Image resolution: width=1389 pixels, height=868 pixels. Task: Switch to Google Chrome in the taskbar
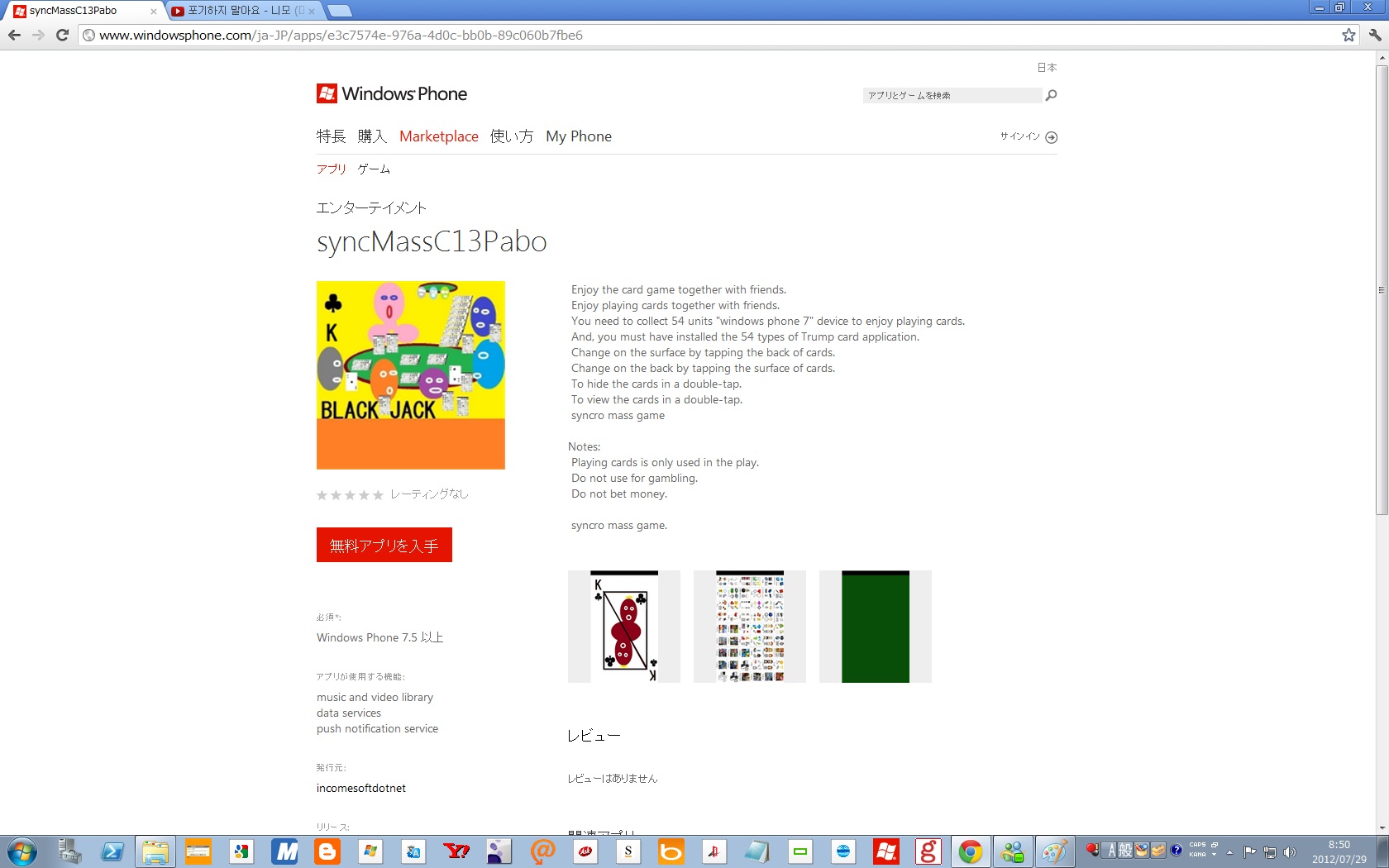(x=970, y=851)
